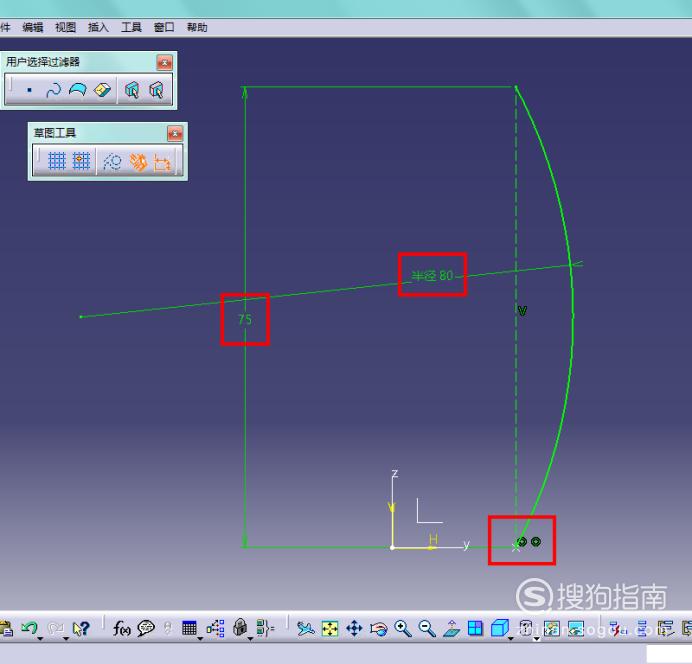
Task: Select the Curve filter icon
Action: 53,90
